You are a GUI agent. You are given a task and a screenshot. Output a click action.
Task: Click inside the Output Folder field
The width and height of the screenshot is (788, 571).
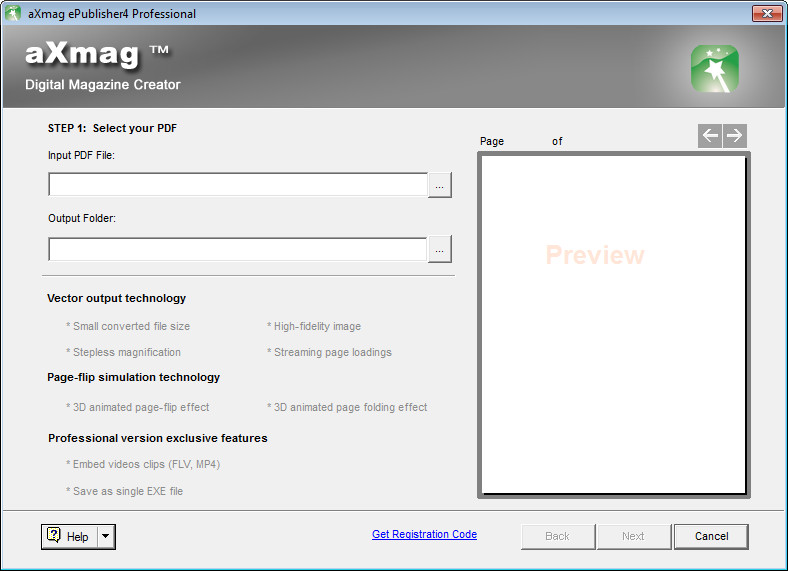pyautogui.click(x=238, y=249)
